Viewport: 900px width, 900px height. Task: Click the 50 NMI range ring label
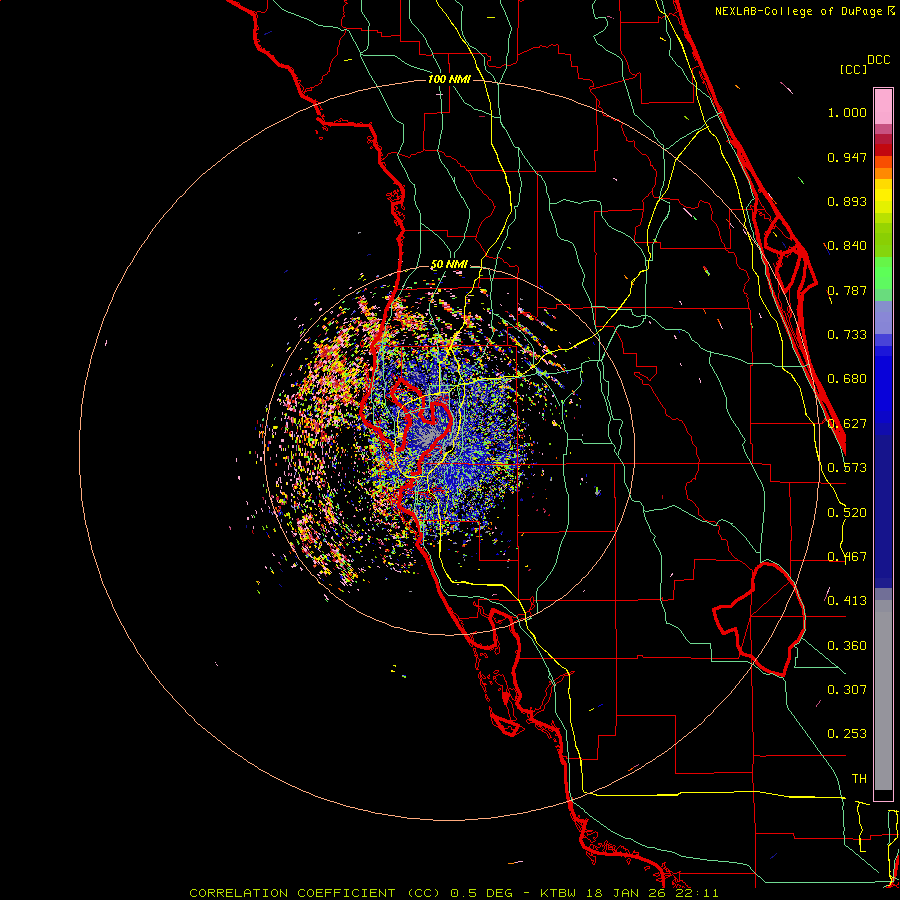(x=449, y=264)
